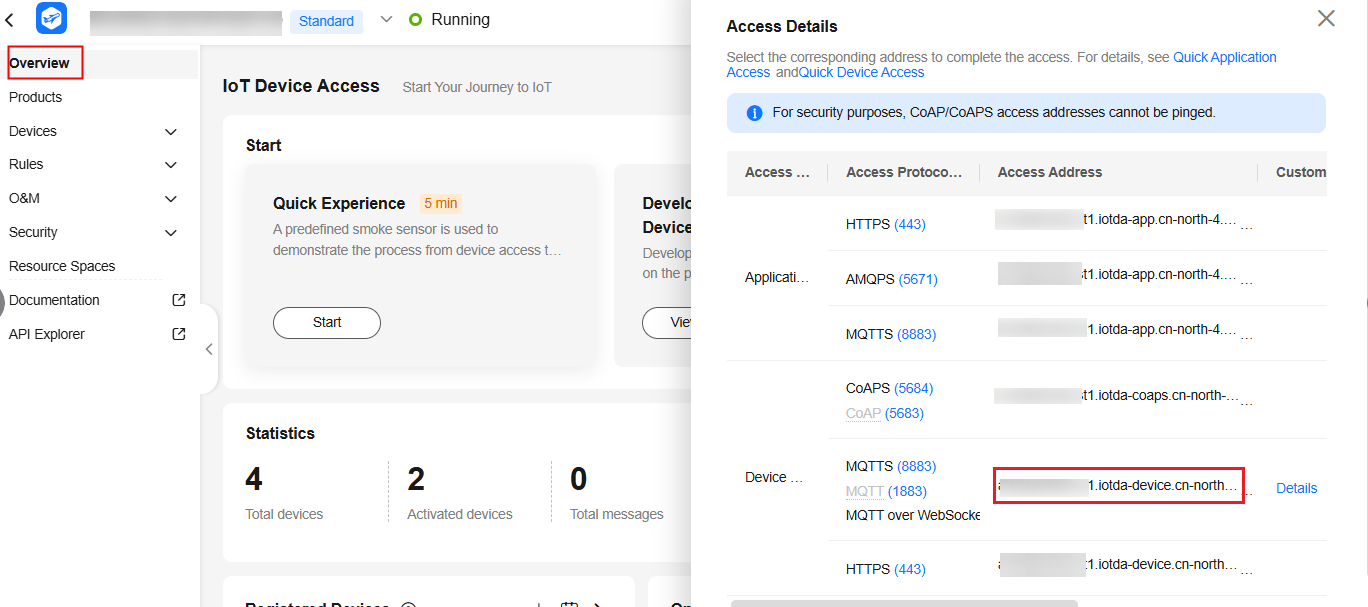
Task: Expand the Security section in sidebar
Action: tap(171, 233)
